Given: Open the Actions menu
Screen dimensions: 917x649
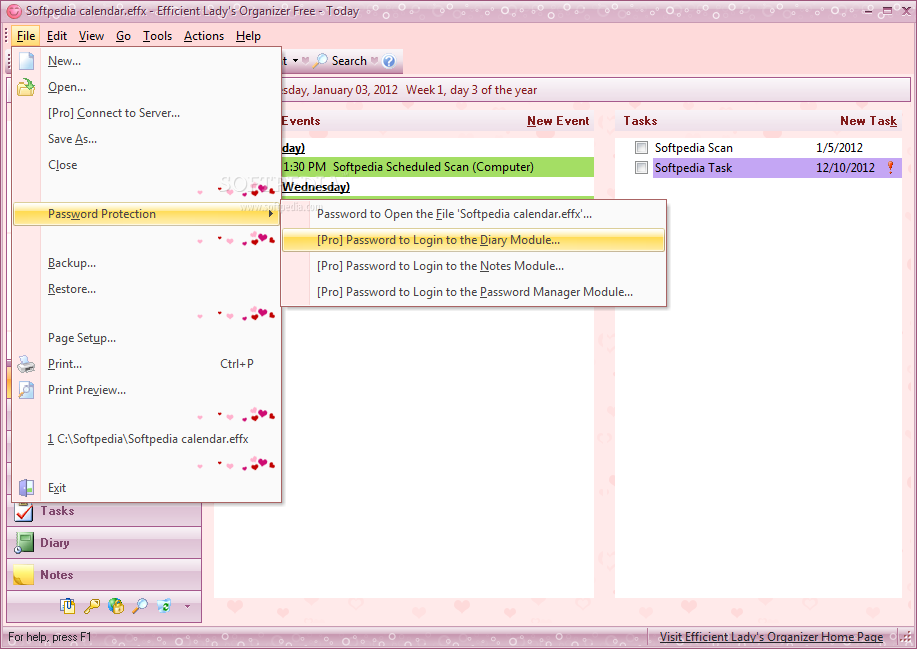Looking at the screenshot, I should click(204, 36).
